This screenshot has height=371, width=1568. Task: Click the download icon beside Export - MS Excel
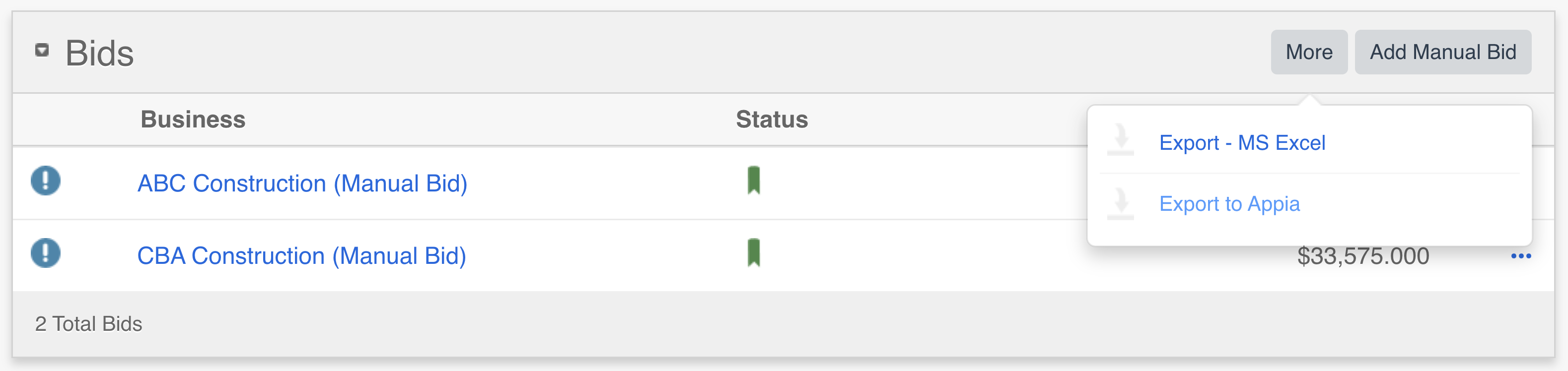point(1120,140)
